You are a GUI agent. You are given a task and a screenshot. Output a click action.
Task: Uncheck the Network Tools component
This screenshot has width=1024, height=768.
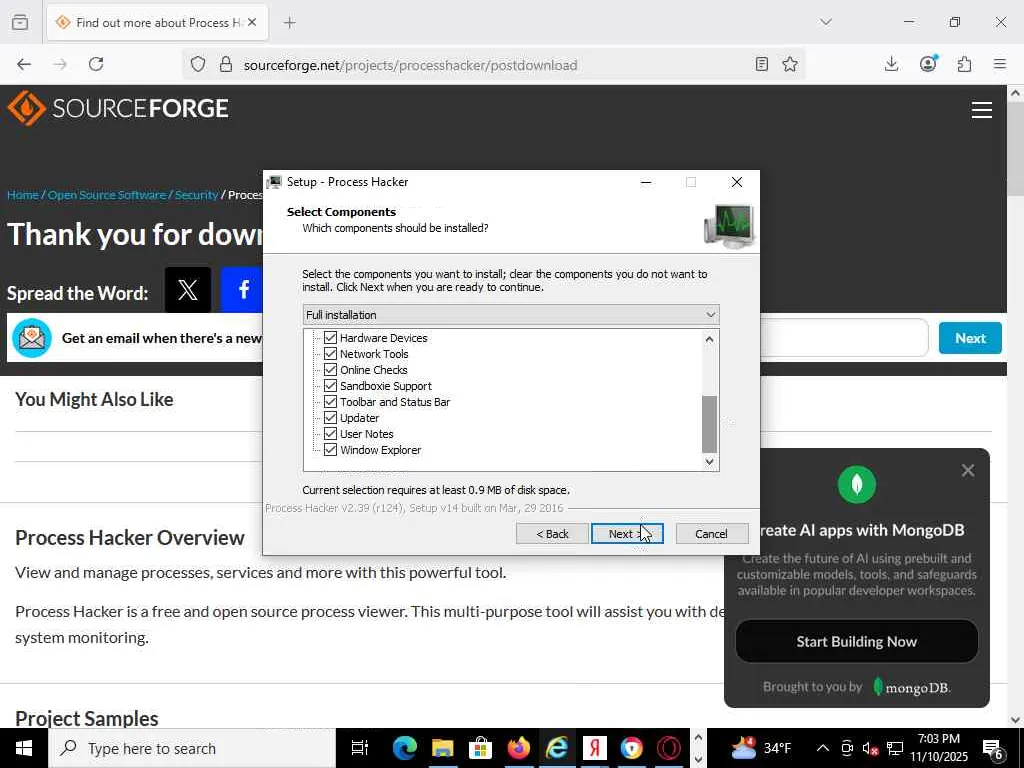point(330,354)
